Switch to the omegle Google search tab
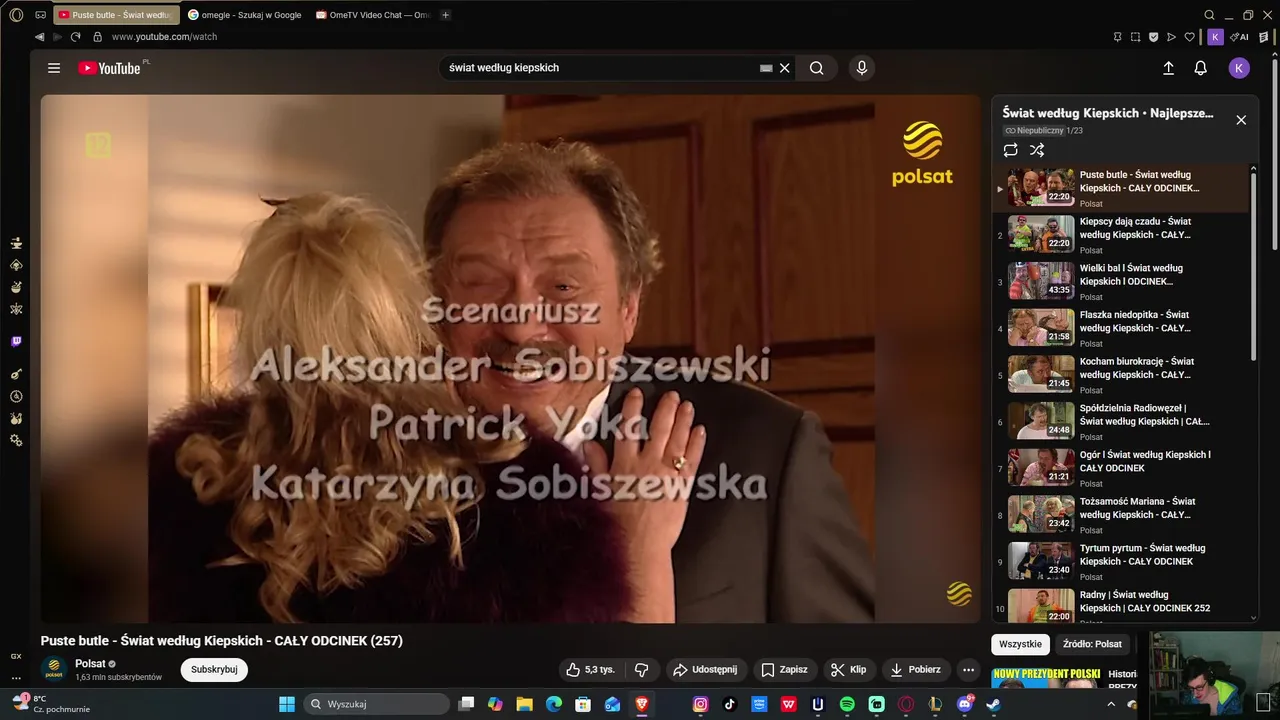 point(245,15)
